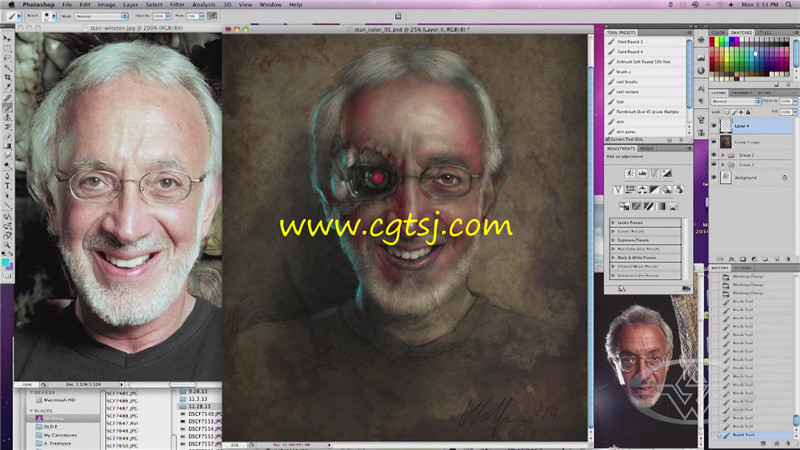Select the Gradient tool
The width and height of the screenshot is (800, 450).
[7, 147]
